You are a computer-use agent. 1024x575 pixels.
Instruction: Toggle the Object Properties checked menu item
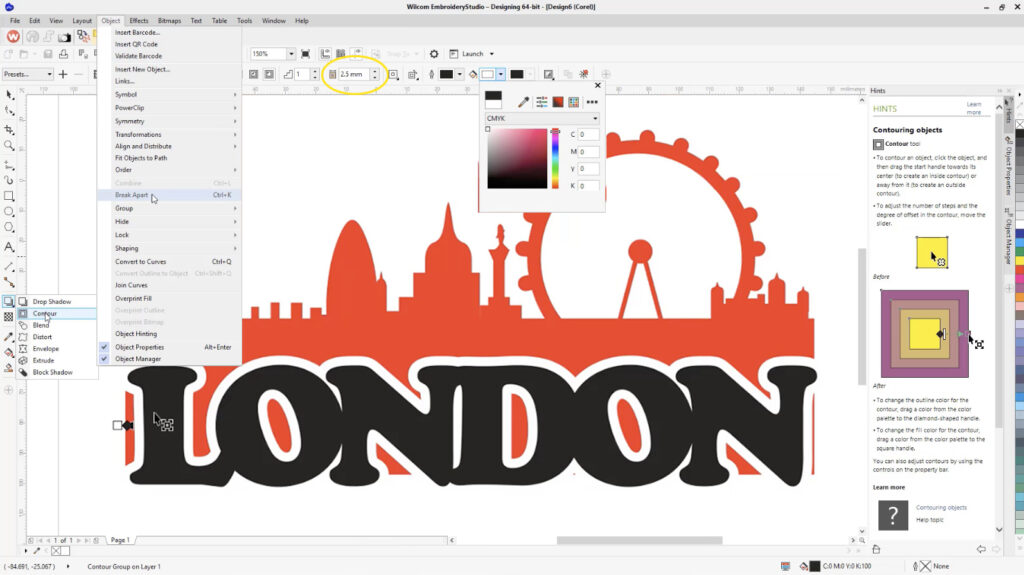click(139, 347)
